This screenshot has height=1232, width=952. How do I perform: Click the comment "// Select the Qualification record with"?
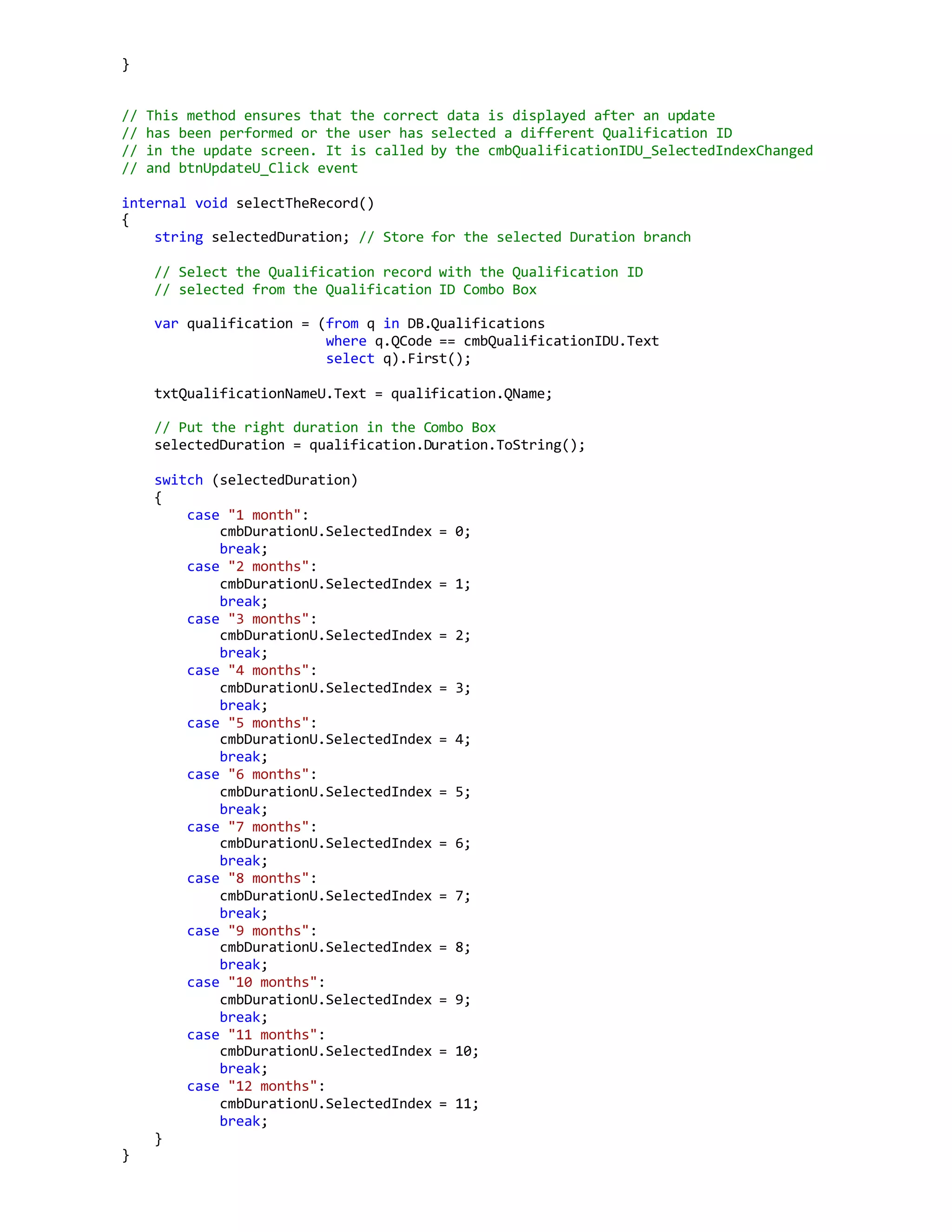point(399,272)
